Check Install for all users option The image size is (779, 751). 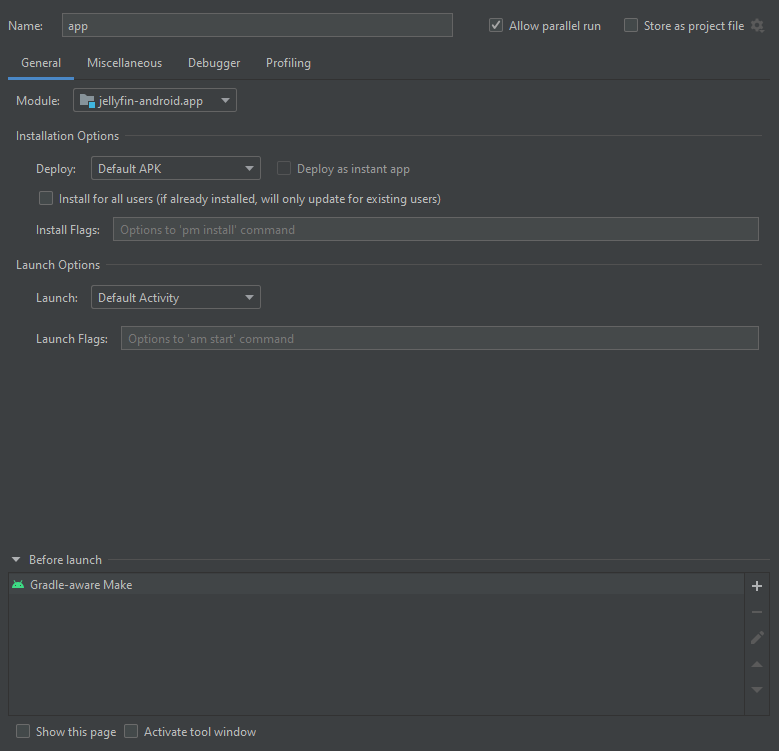[46, 199]
